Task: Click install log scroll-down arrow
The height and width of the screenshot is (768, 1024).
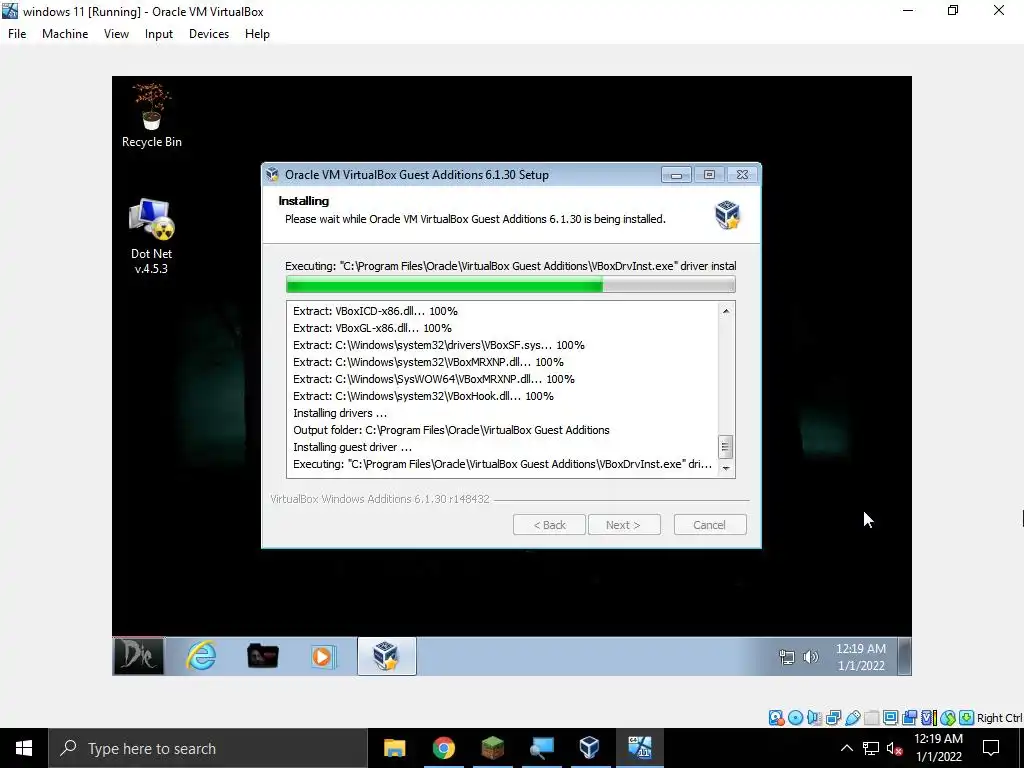Action: coord(726,468)
